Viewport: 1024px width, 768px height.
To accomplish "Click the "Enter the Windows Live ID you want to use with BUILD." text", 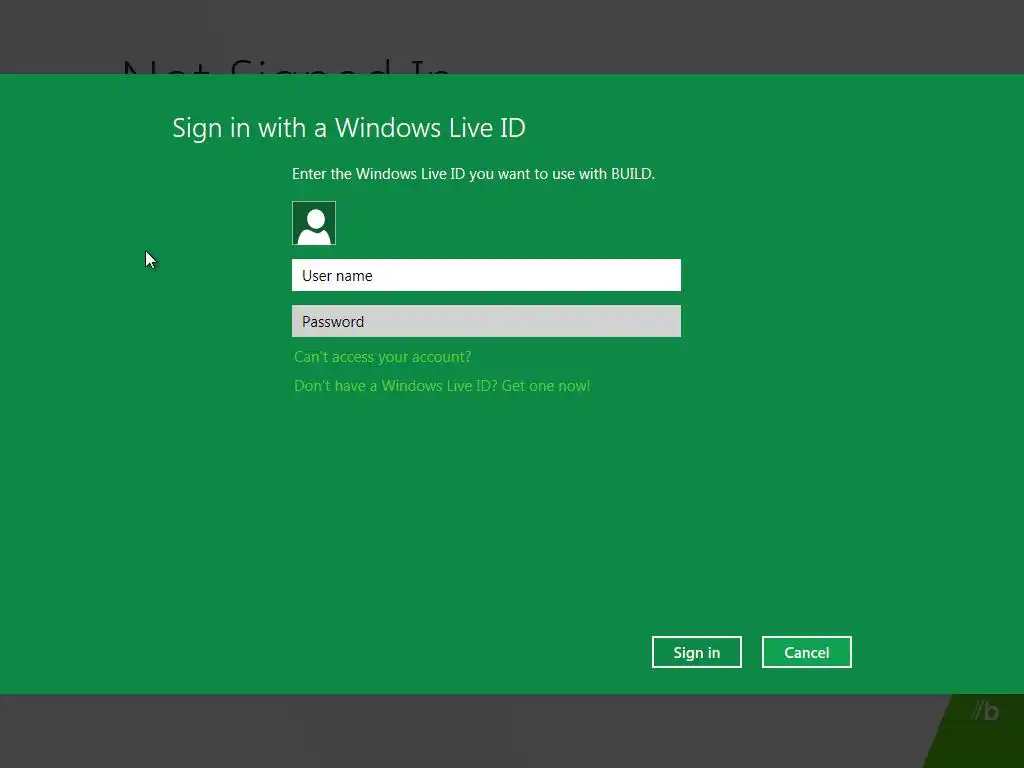I will click(473, 174).
